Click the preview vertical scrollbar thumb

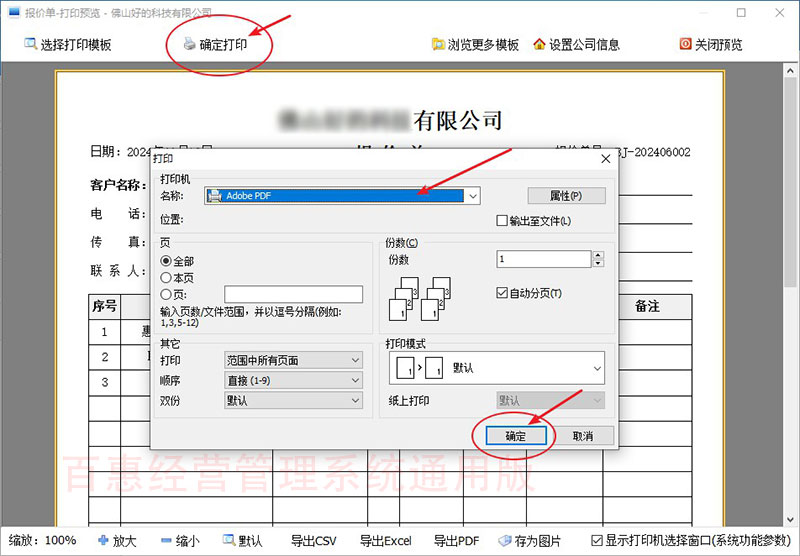790,182
